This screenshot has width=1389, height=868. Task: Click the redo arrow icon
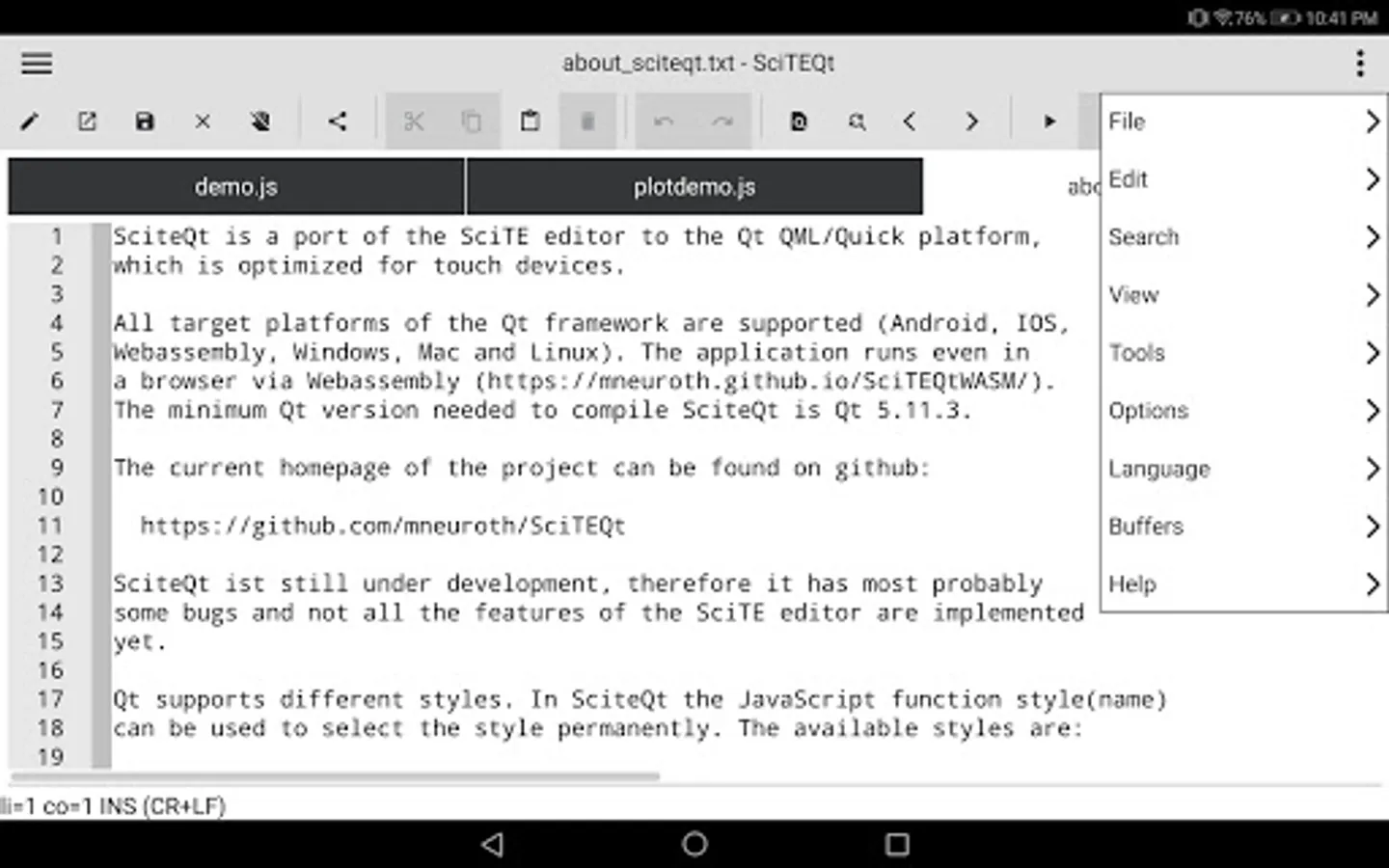click(x=722, y=122)
